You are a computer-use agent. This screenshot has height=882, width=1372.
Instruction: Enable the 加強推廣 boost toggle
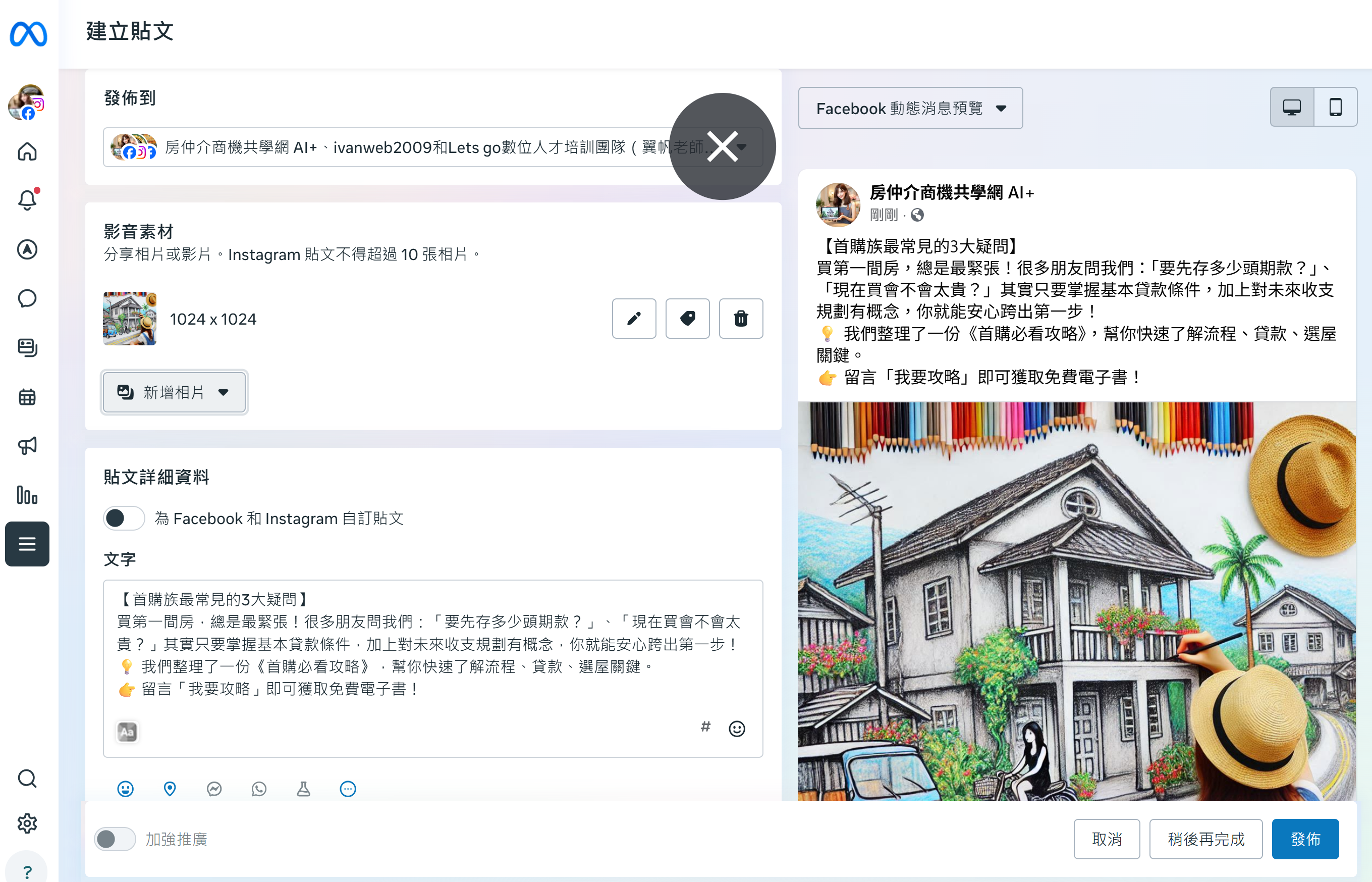click(115, 839)
